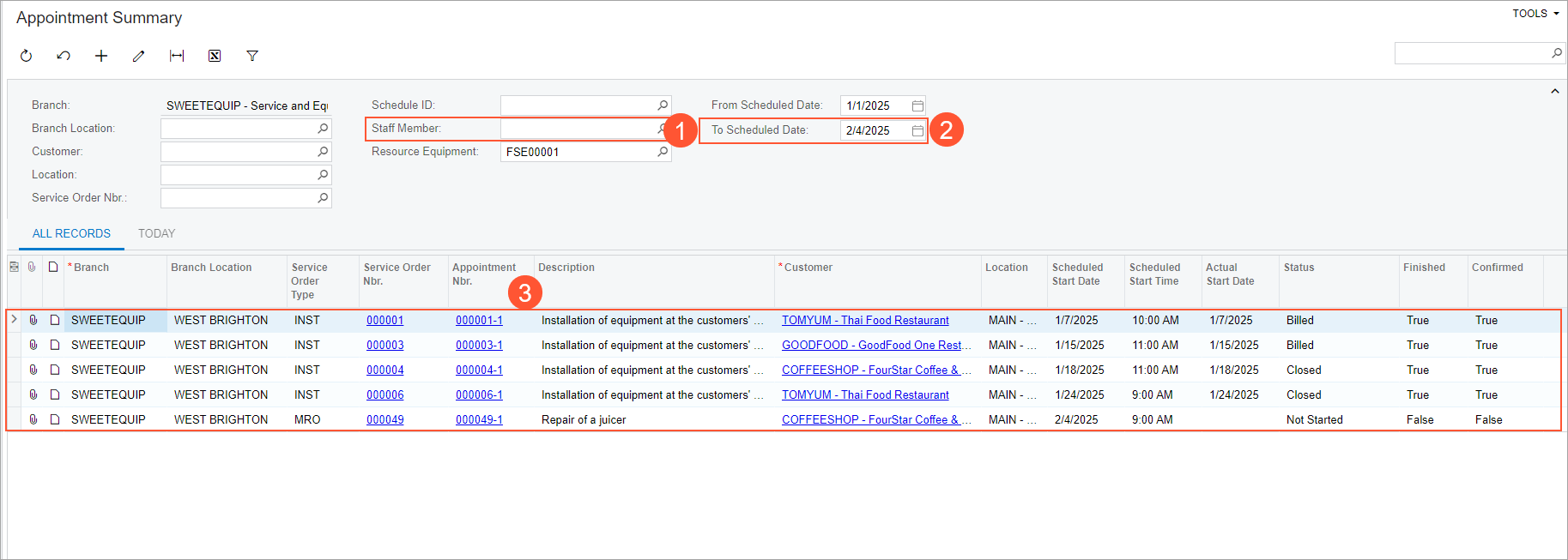The width and height of the screenshot is (1568, 560).
Task: Open the Resource Equipment lookup magnifier
Action: (x=663, y=152)
